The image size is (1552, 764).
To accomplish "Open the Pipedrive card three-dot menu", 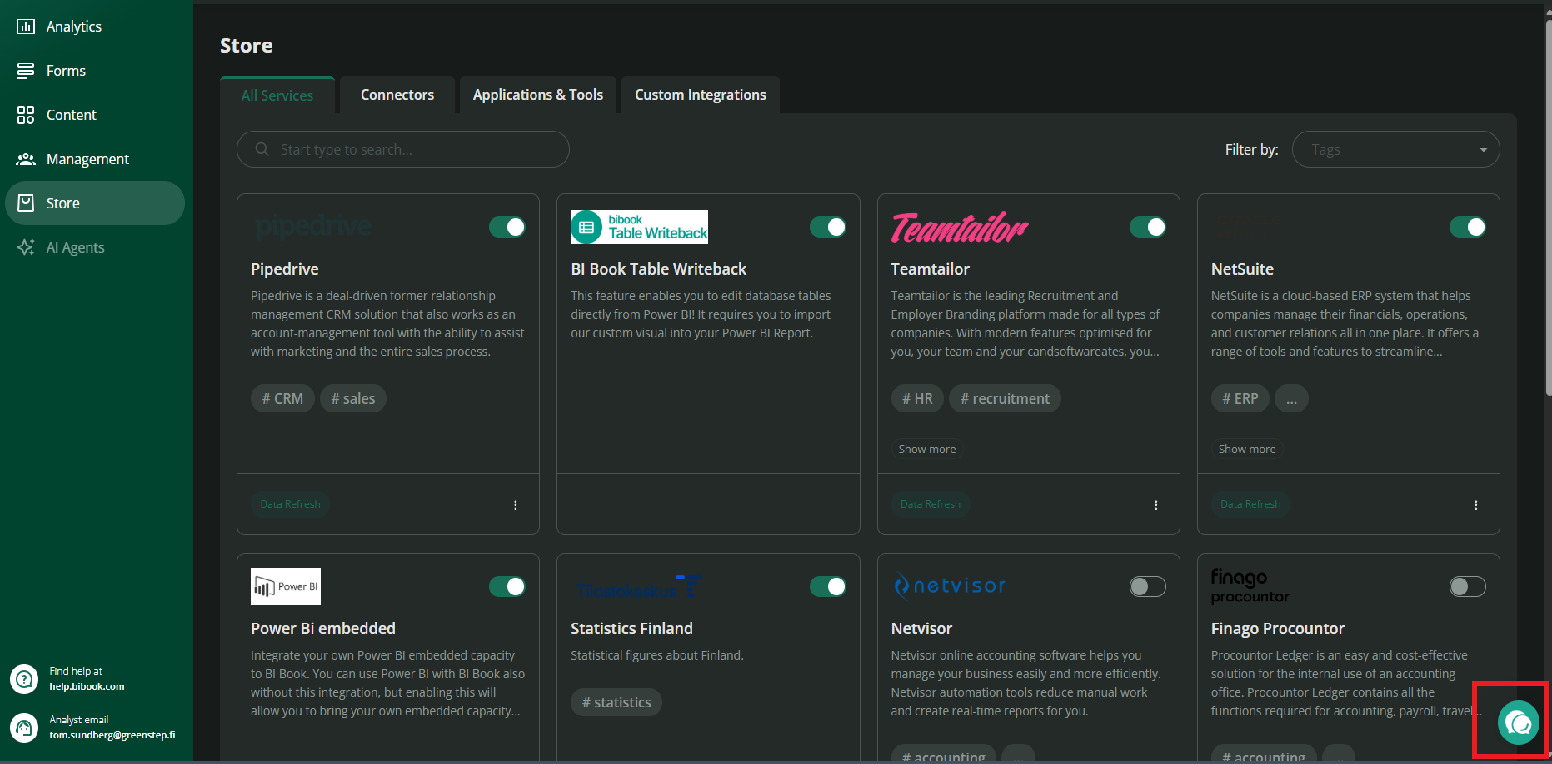I will (x=515, y=505).
